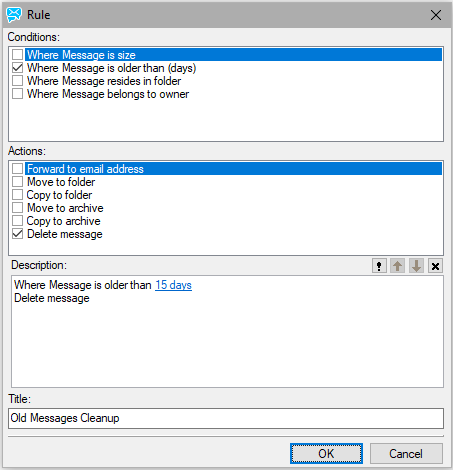Select the Copy to folder checkbox
The width and height of the screenshot is (453, 470).
coord(17,195)
